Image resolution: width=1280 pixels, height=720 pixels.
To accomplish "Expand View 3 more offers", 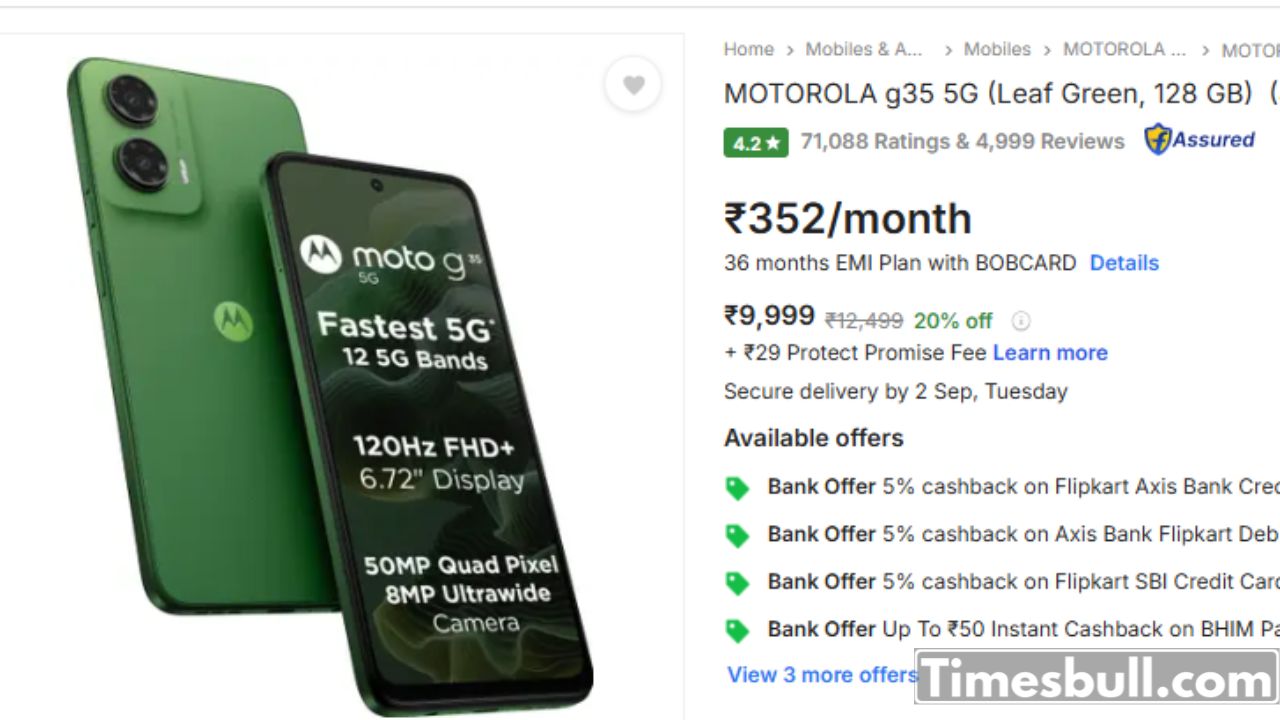I will pyautogui.click(x=822, y=675).
